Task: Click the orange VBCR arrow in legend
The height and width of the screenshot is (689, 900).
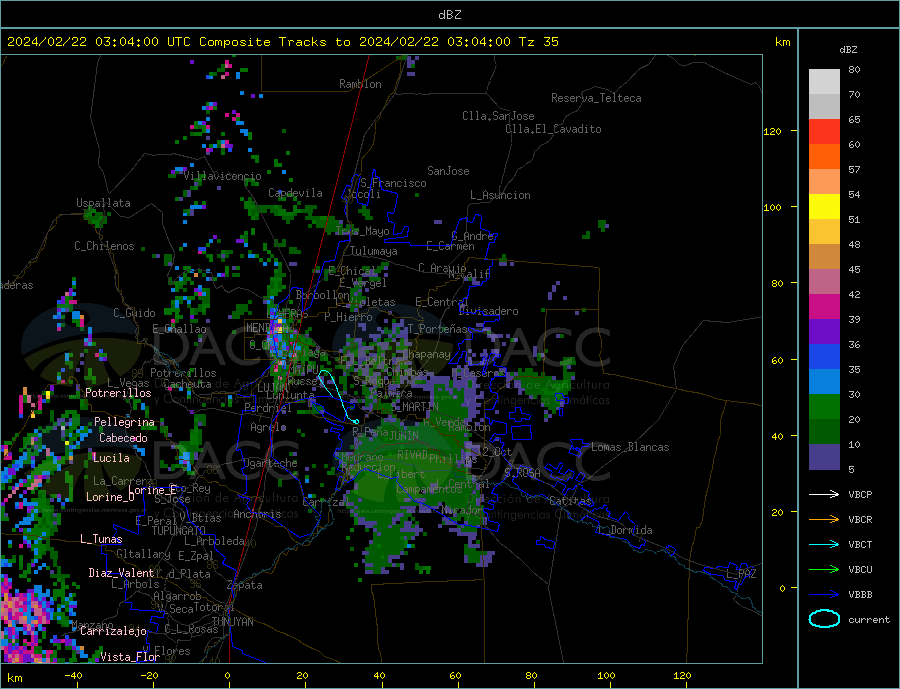Action: (824, 520)
